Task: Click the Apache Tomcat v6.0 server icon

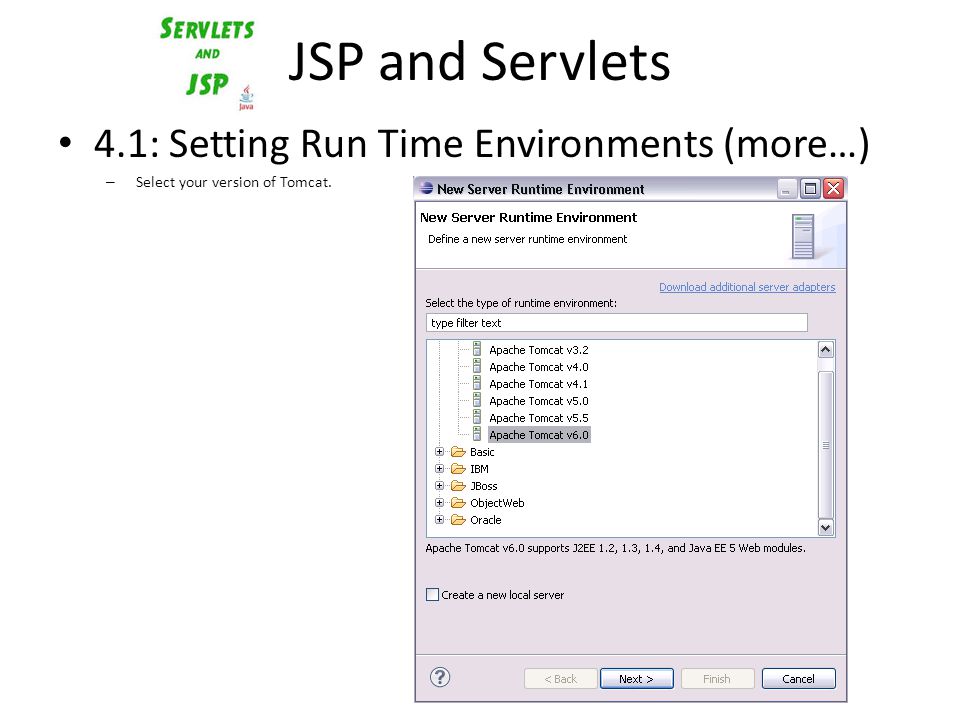Action: point(476,434)
